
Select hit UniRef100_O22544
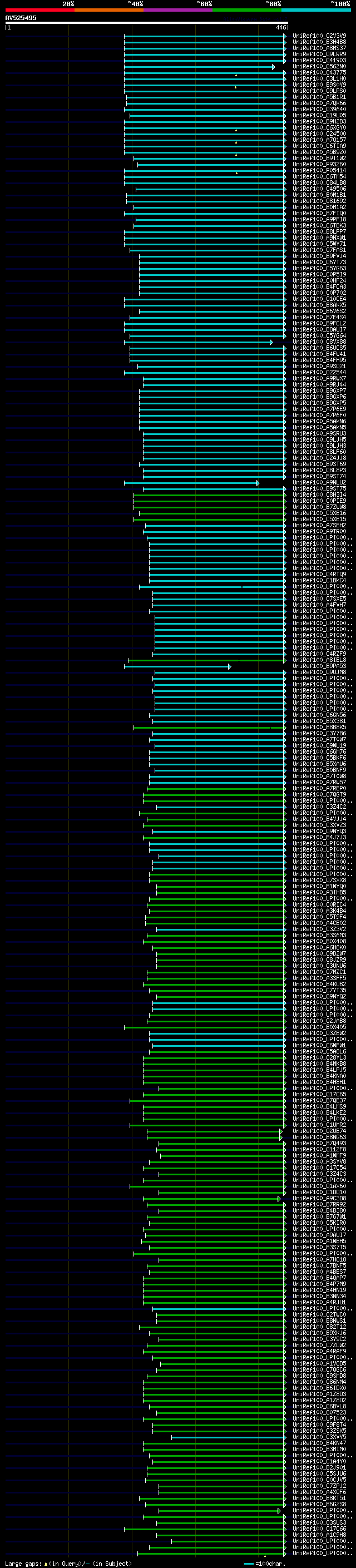click(319, 373)
